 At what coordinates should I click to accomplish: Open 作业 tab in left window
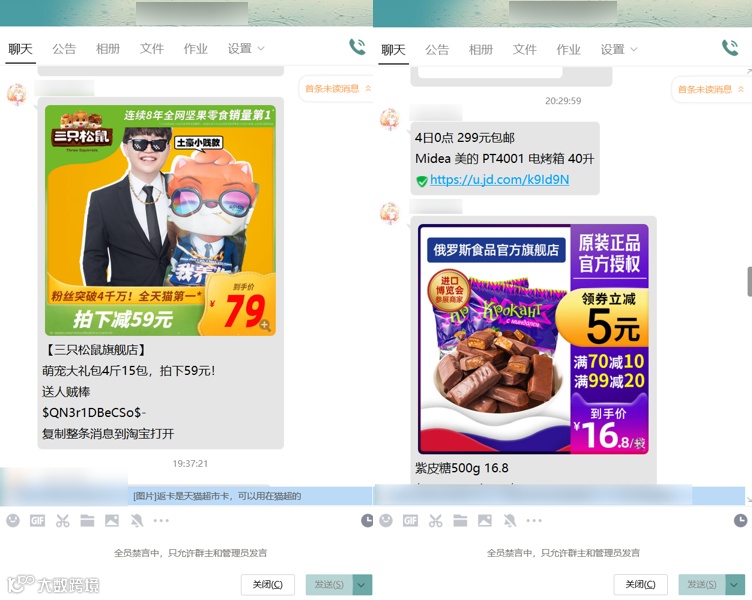(x=196, y=48)
